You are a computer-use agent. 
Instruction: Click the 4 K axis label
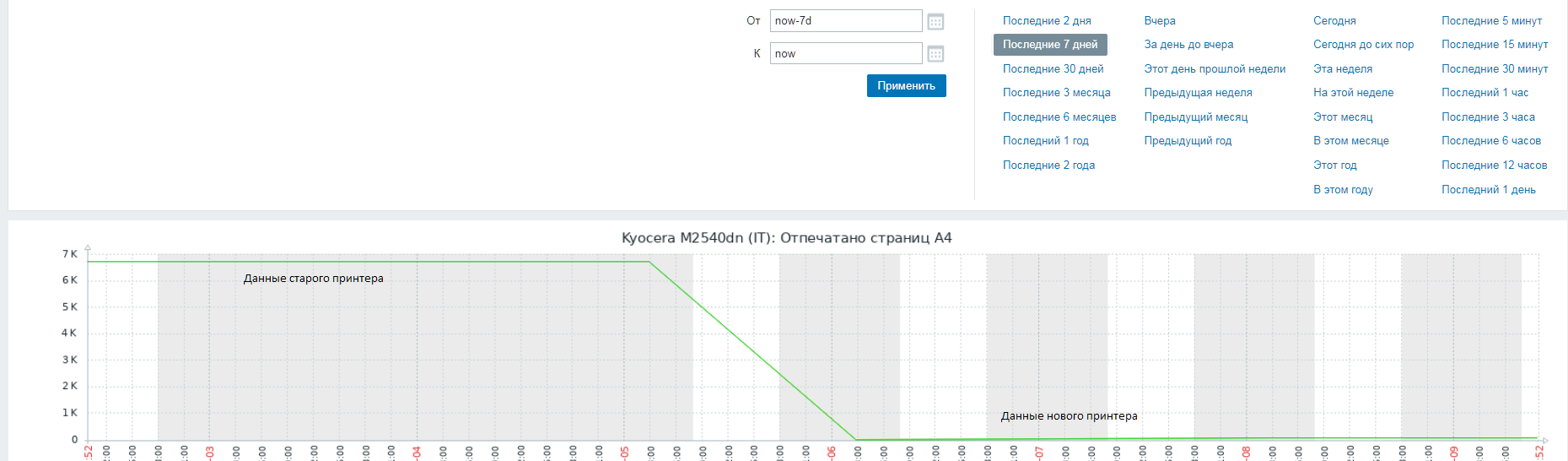[x=69, y=334]
